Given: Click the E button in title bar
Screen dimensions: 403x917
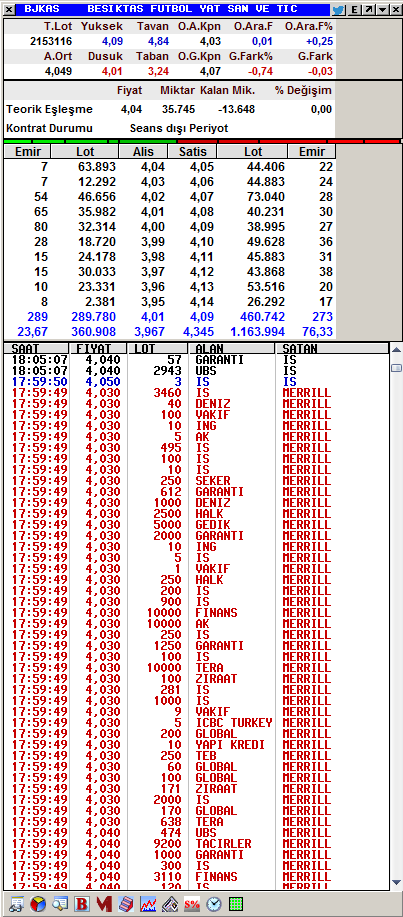Looking at the screenshot, I should point(354,9).
